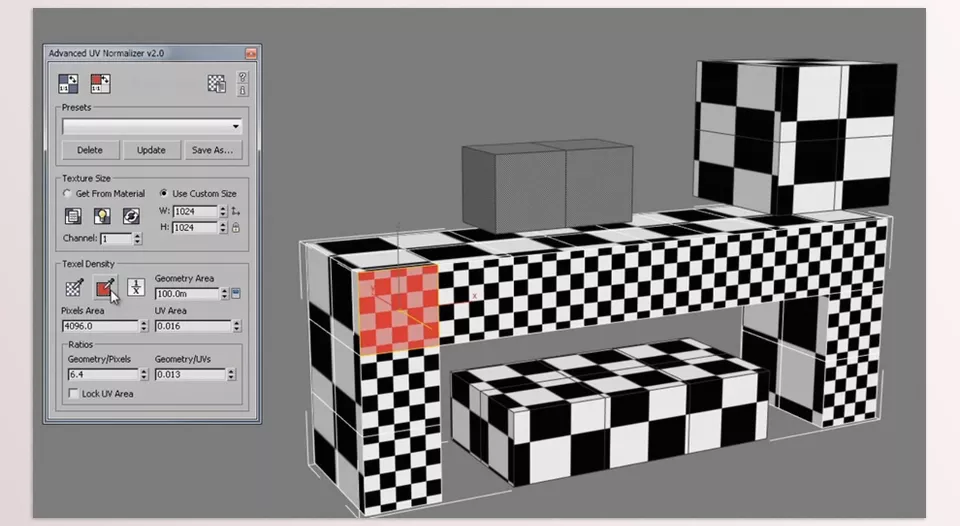Click the UV Area value field
This screenshot has height=526, width=960.
click(x=193, y=326)
